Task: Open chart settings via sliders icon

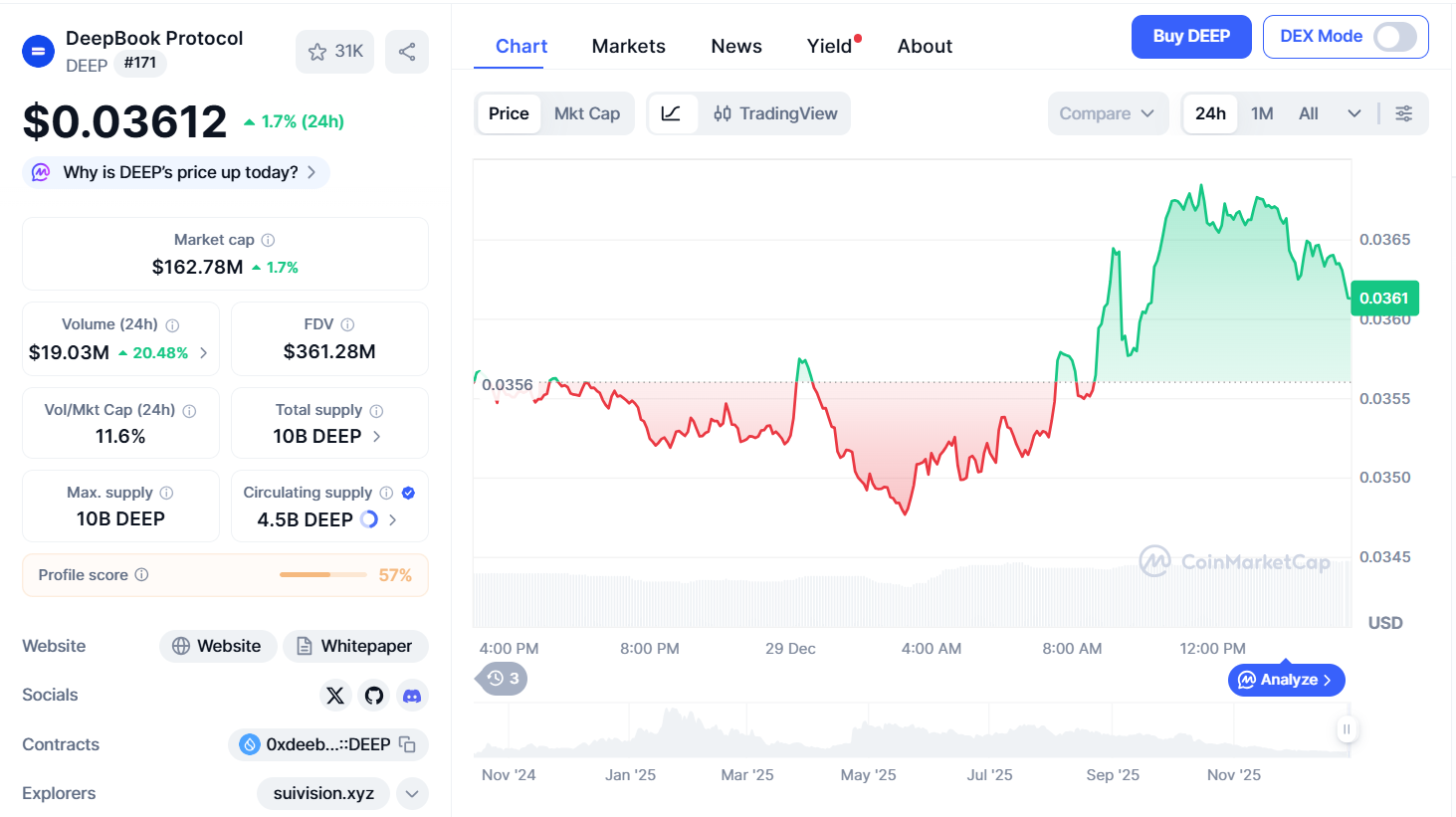Action: pyautogui.click(x=1403, y=113)
